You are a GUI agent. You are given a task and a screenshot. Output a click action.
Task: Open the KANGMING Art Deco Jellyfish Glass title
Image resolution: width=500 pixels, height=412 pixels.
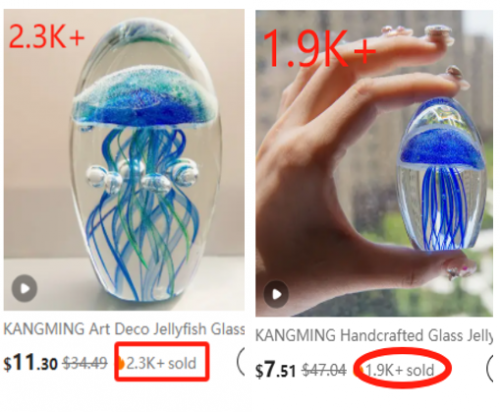(124, 329)
